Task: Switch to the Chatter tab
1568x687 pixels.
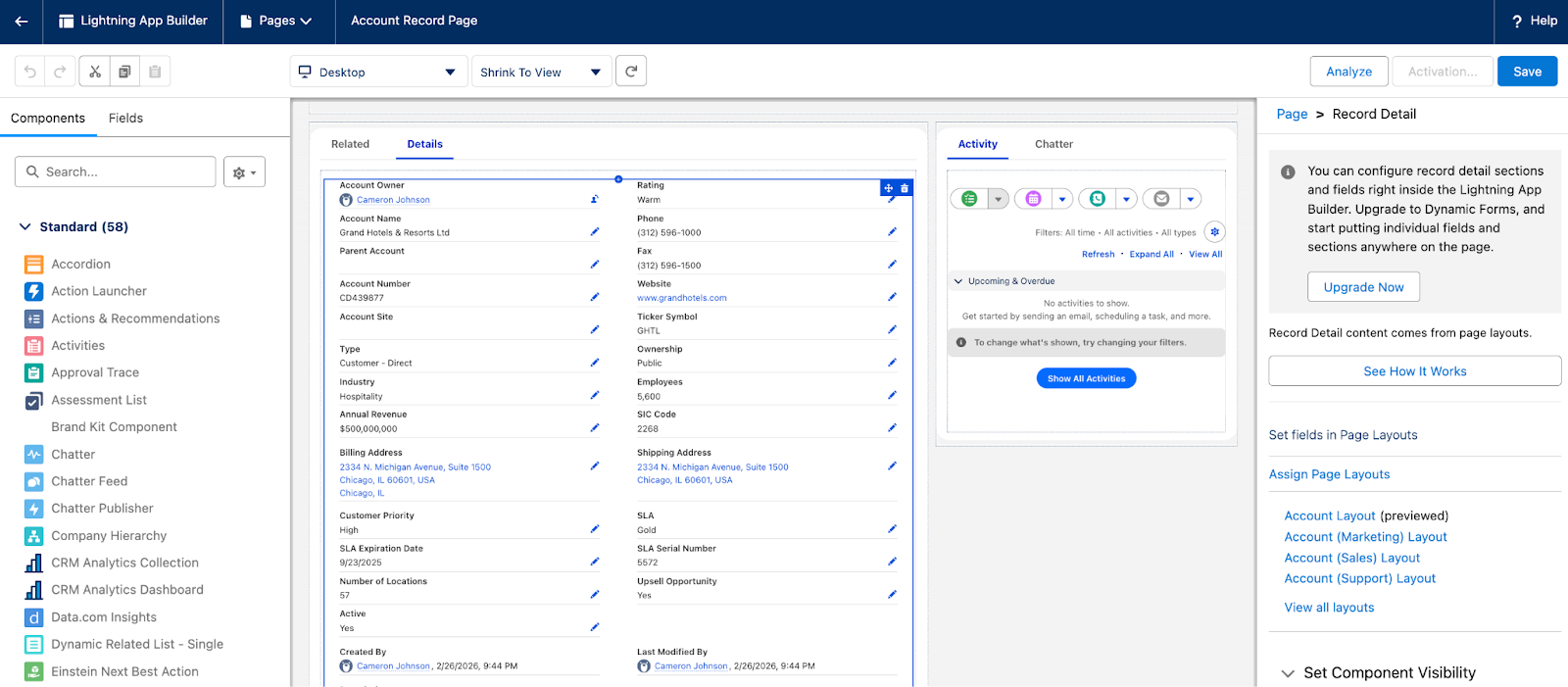Action: 1053,144
